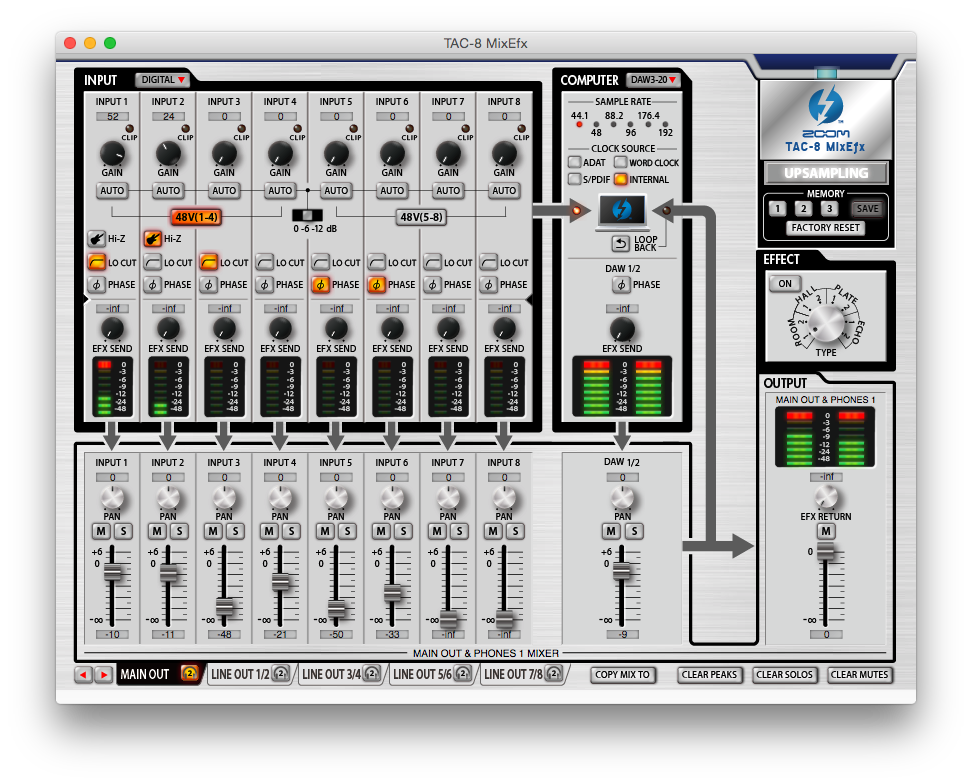The width and height of the screenshot is (972, 784).
Task: Switch to LINE OUT 1/2 tab
Action: click(249, 674)
